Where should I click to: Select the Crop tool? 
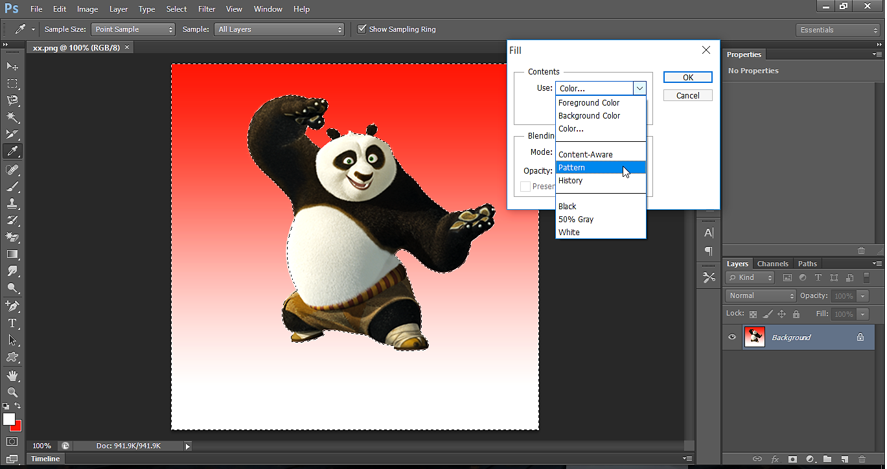(x=12, y=135)
